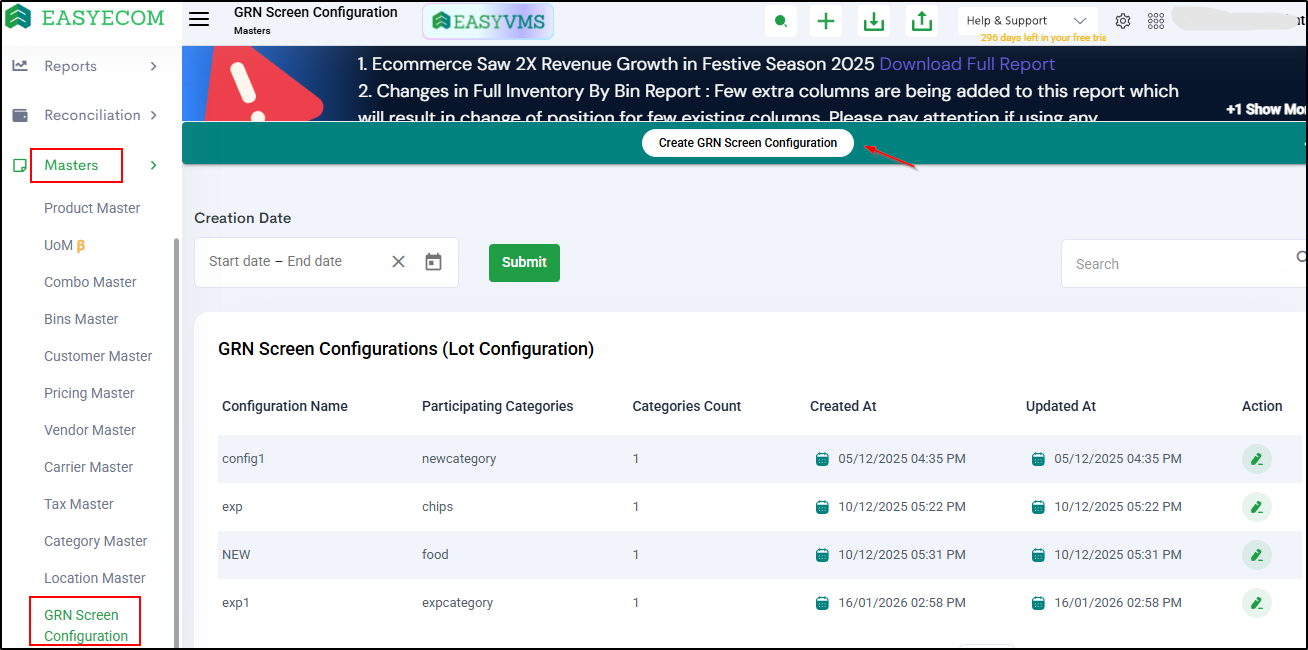Clear the date range with X icon
Image resolution: width=1308 pixels, height=650 pixels.
pos(398,262)
